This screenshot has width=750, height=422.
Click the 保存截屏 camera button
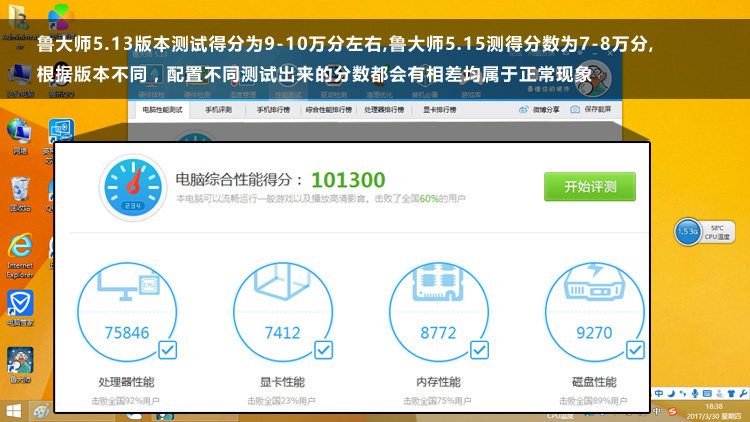(591, 110)
